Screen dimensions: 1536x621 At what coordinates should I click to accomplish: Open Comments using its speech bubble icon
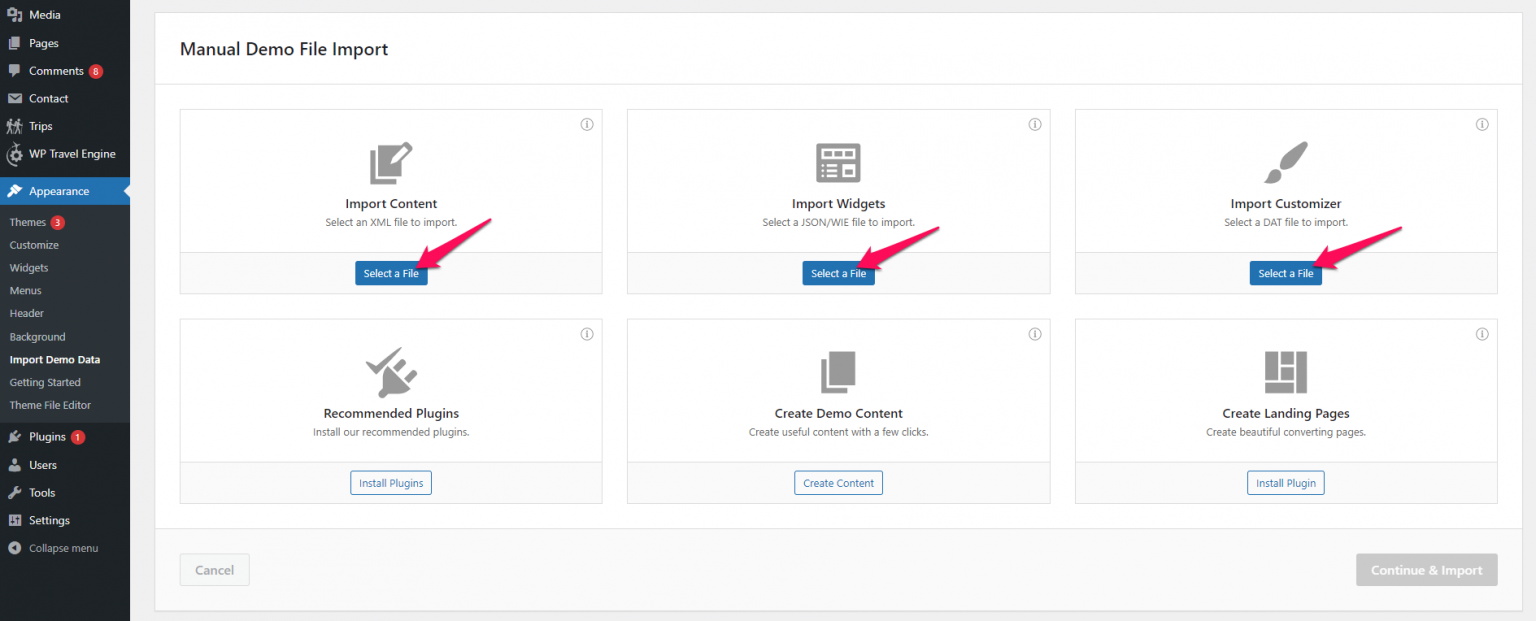[14, 70]
